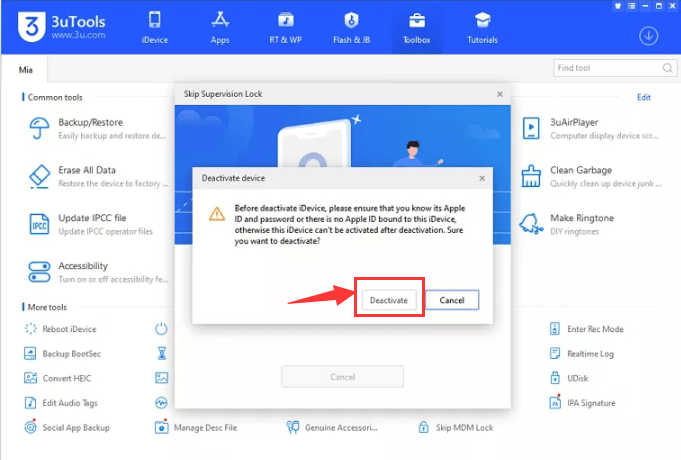Select the Toolbox section
Image resolution: width=681 pixels, height=460 pixels.
click(x=417, y=28)
